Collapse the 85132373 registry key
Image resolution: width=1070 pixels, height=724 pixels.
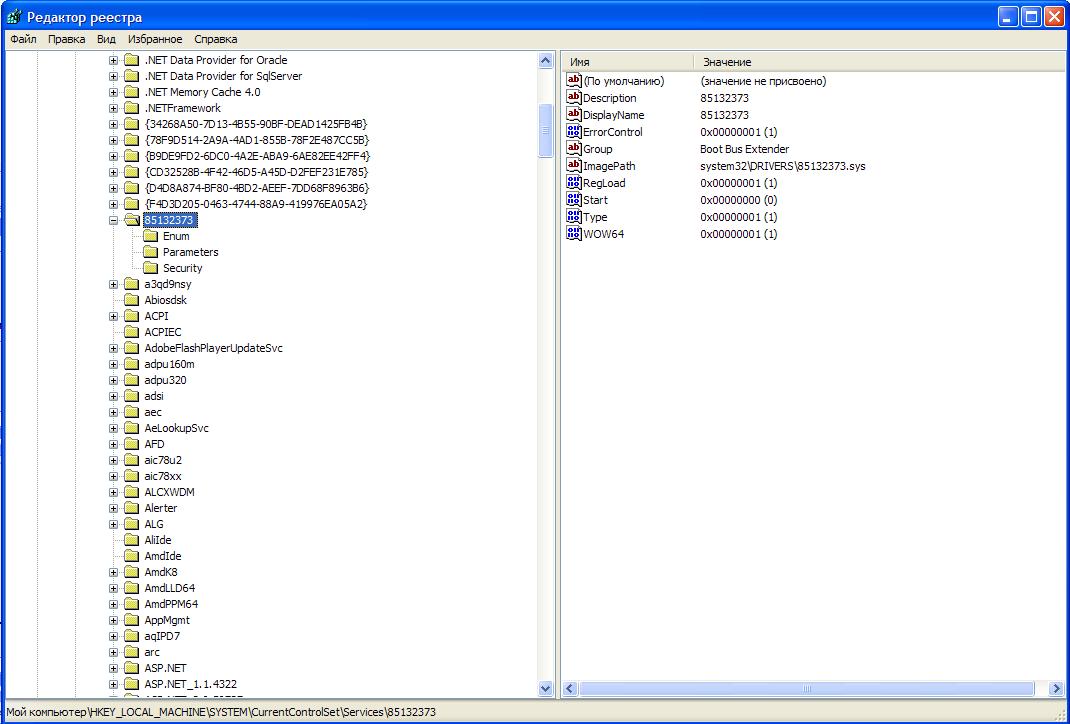[x=114, y=220]
